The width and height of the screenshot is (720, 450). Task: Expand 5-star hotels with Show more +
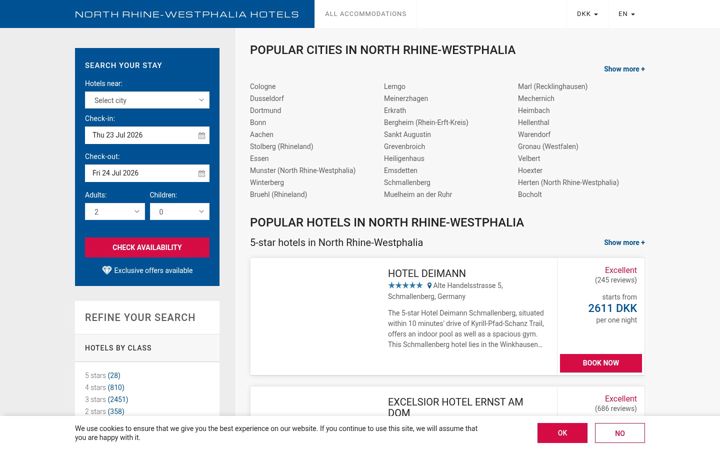(624, 242)
